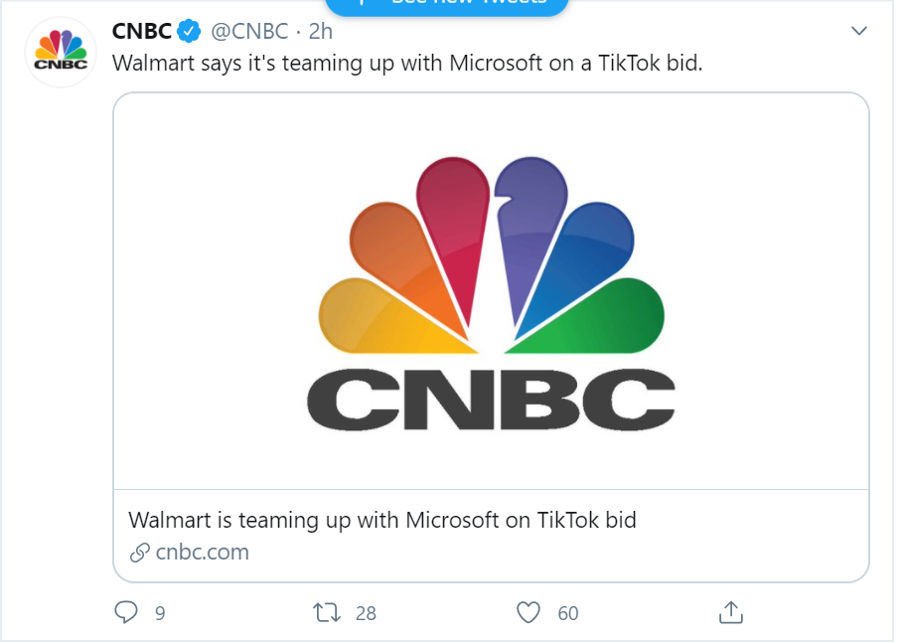
Task: Click the like count showing 60
Action: pos(568,611)
